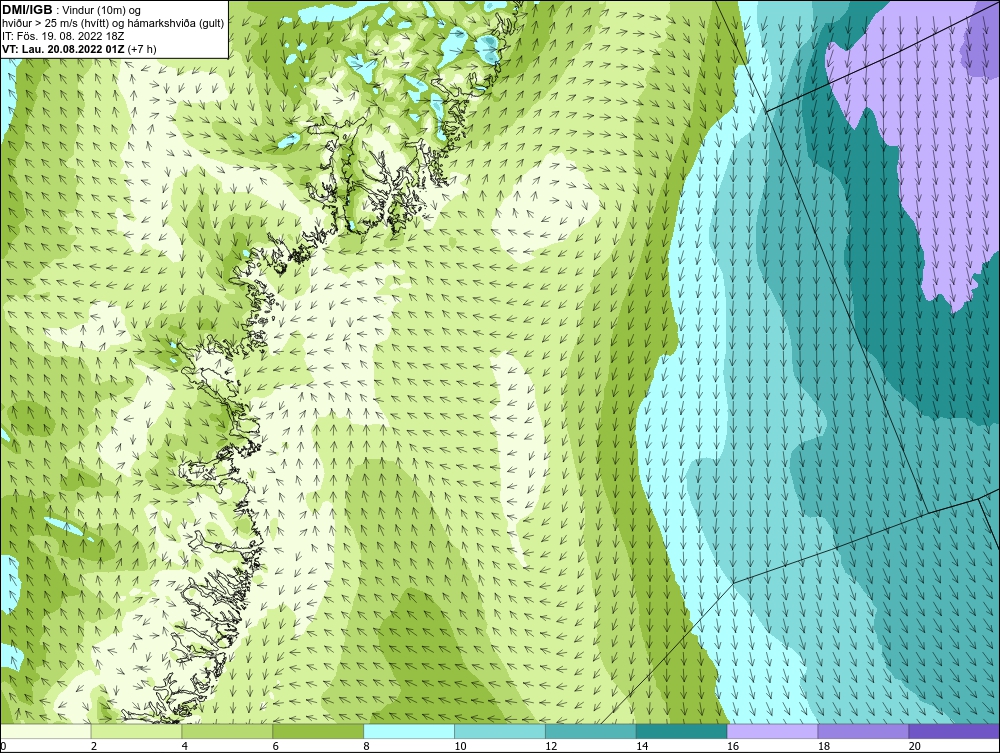Screen dimensions: 1000x753
Task: Click the 12–14 m/s teal swatch
Action: click(x=591, y=731)
